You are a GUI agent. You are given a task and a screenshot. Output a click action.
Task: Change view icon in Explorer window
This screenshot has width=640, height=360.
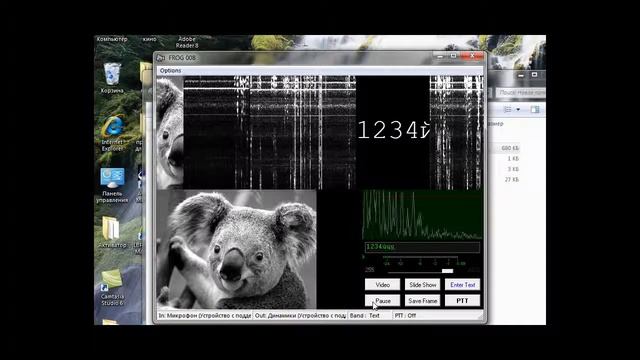point(508,109)
